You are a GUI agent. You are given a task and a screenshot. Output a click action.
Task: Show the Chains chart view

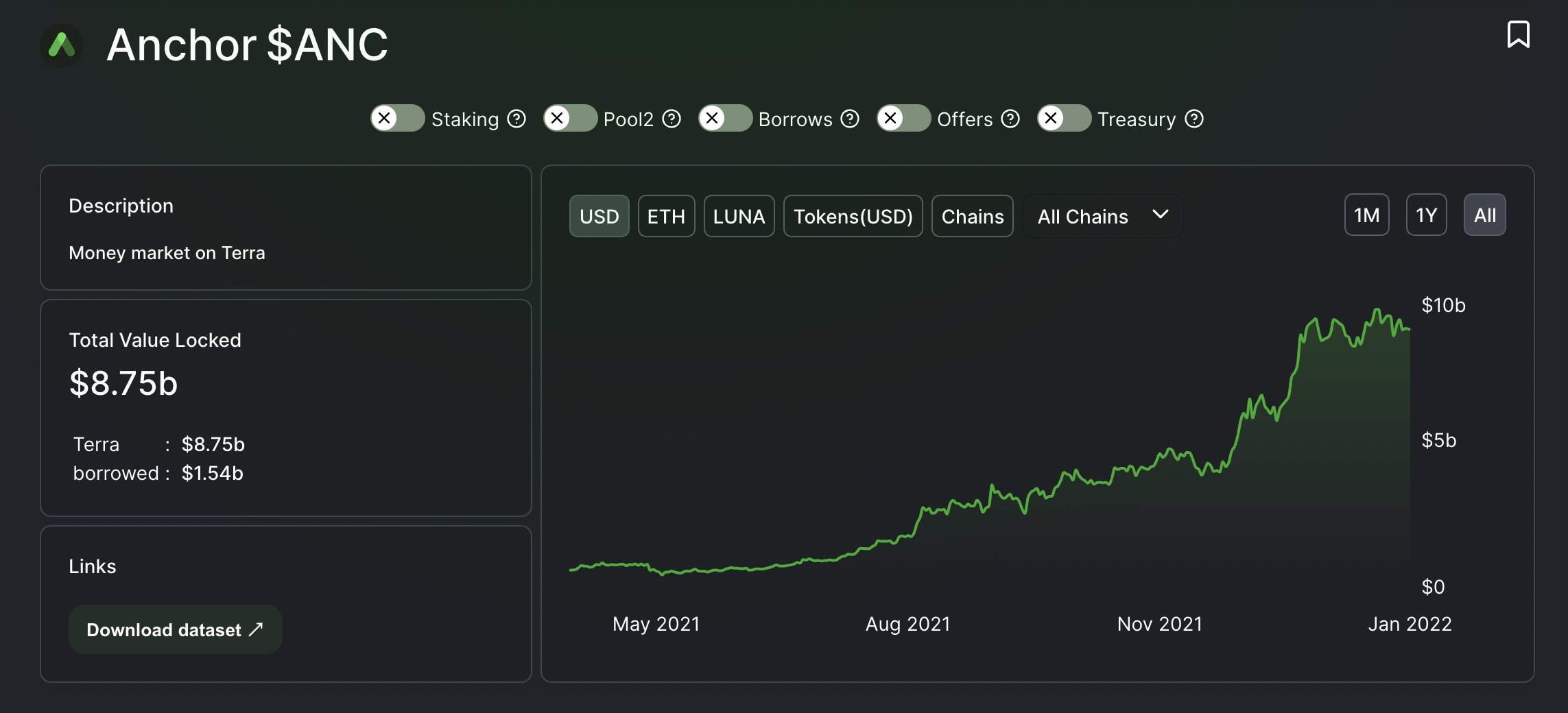(973, 216)
